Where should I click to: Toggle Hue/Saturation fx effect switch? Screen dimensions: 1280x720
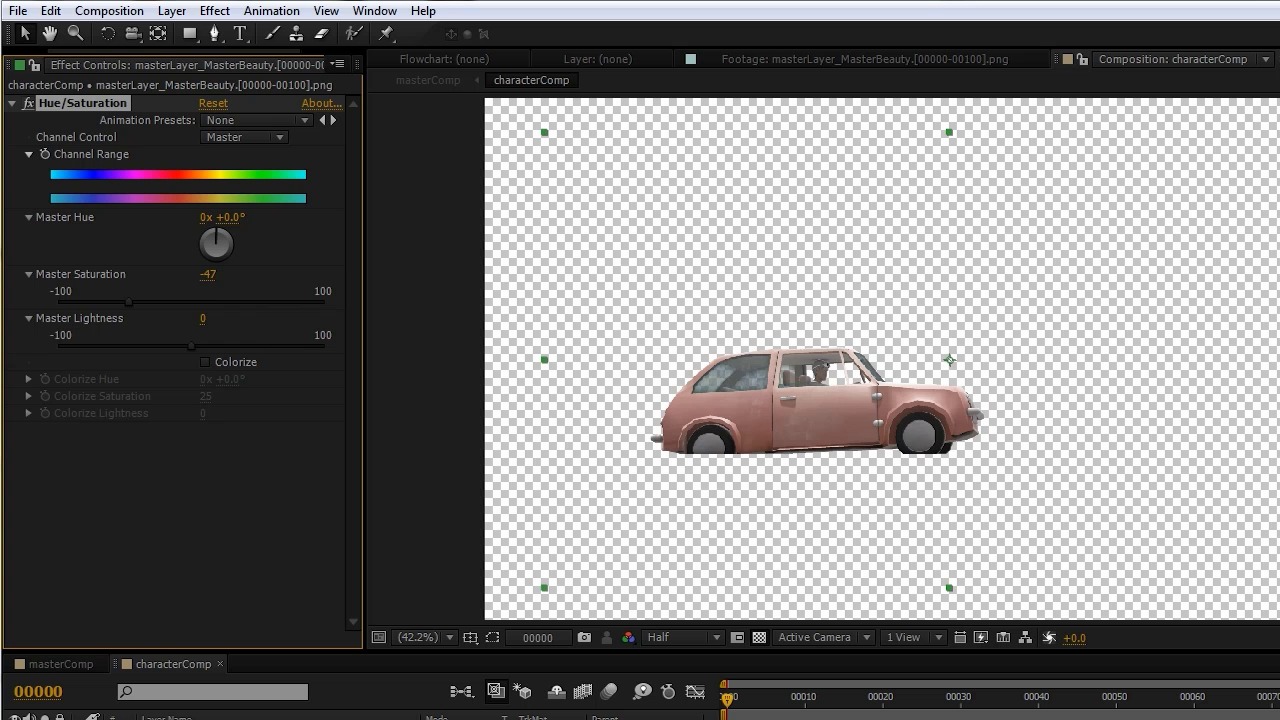pyautogui.click(x=29, y=103)
